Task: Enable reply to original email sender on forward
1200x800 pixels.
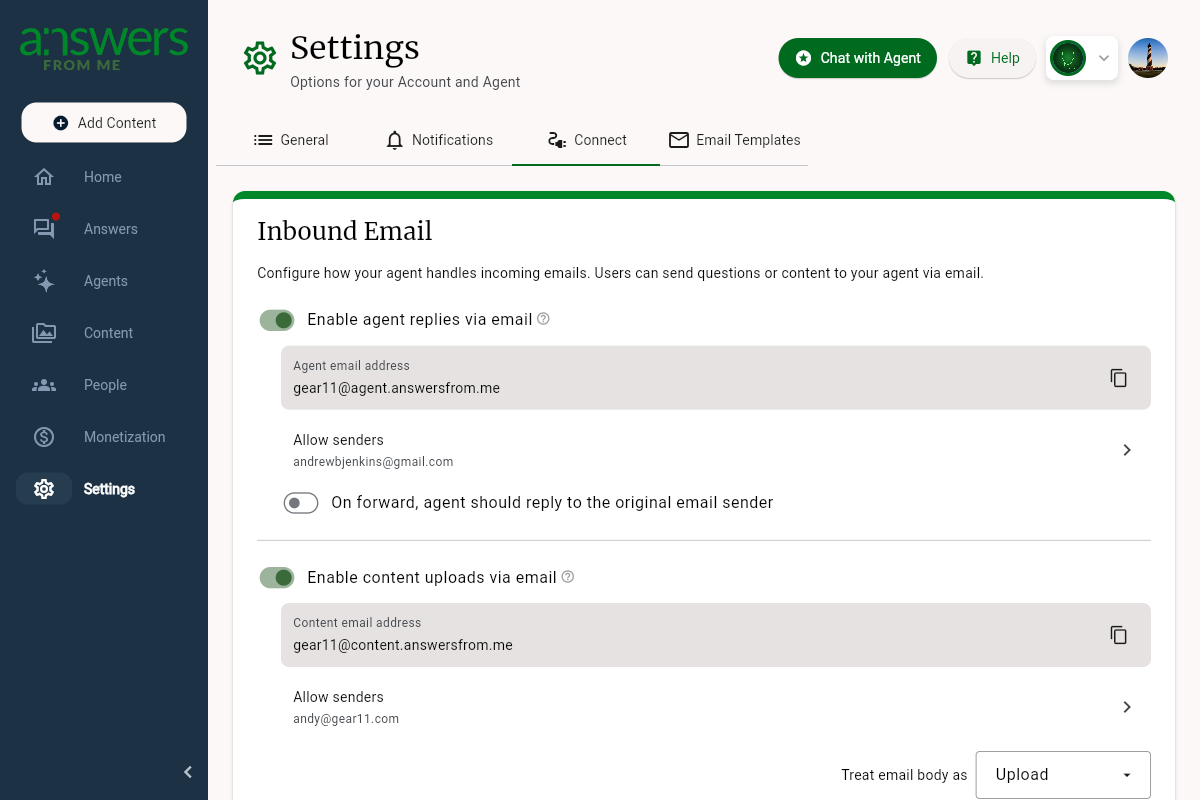Action: click(x=300, y=502)
